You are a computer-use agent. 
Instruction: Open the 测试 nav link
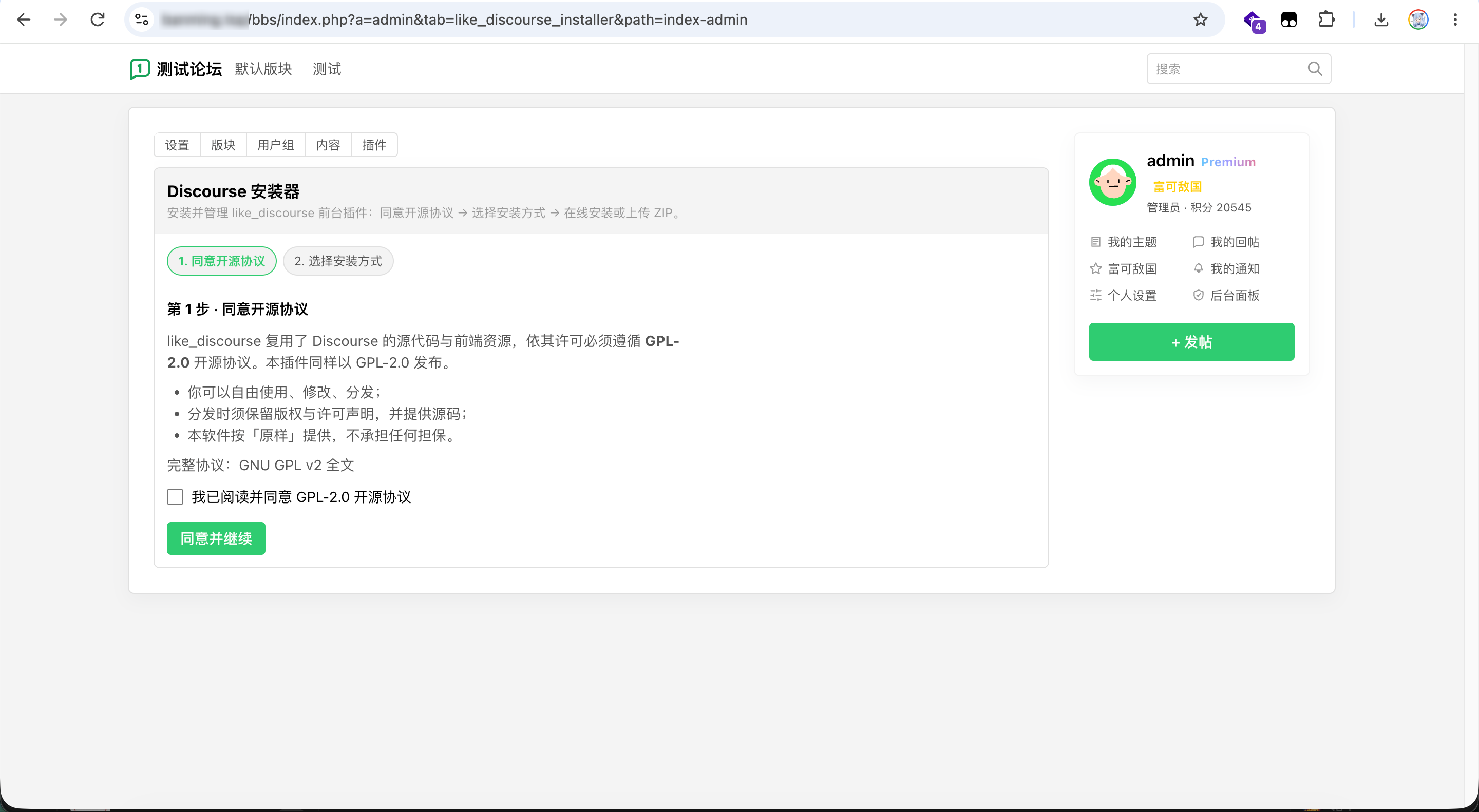point(327,69)
